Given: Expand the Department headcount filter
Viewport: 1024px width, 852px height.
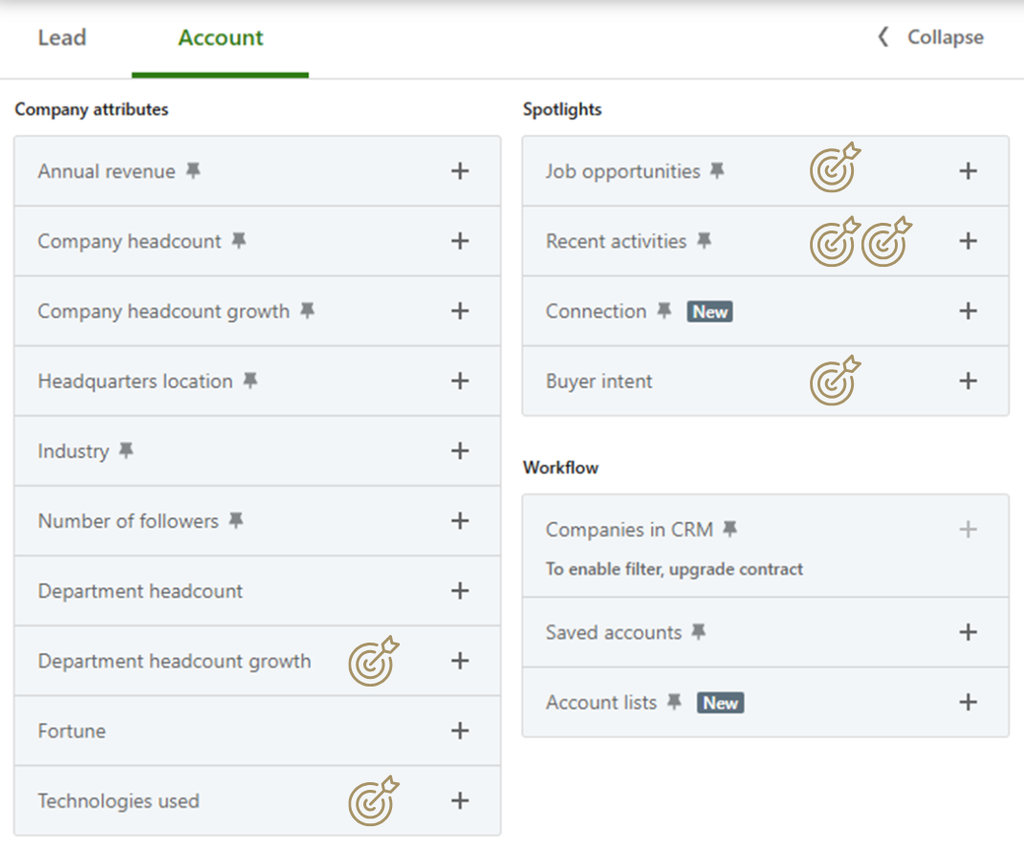Looking at the screenshot, I should pyautogui.click(x=460, y=591).
